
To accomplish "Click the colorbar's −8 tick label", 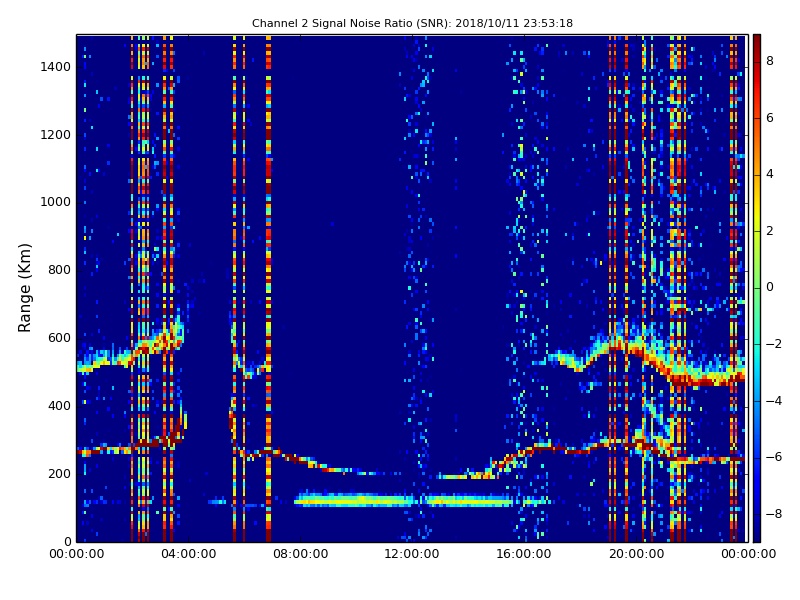I will 772,514.
